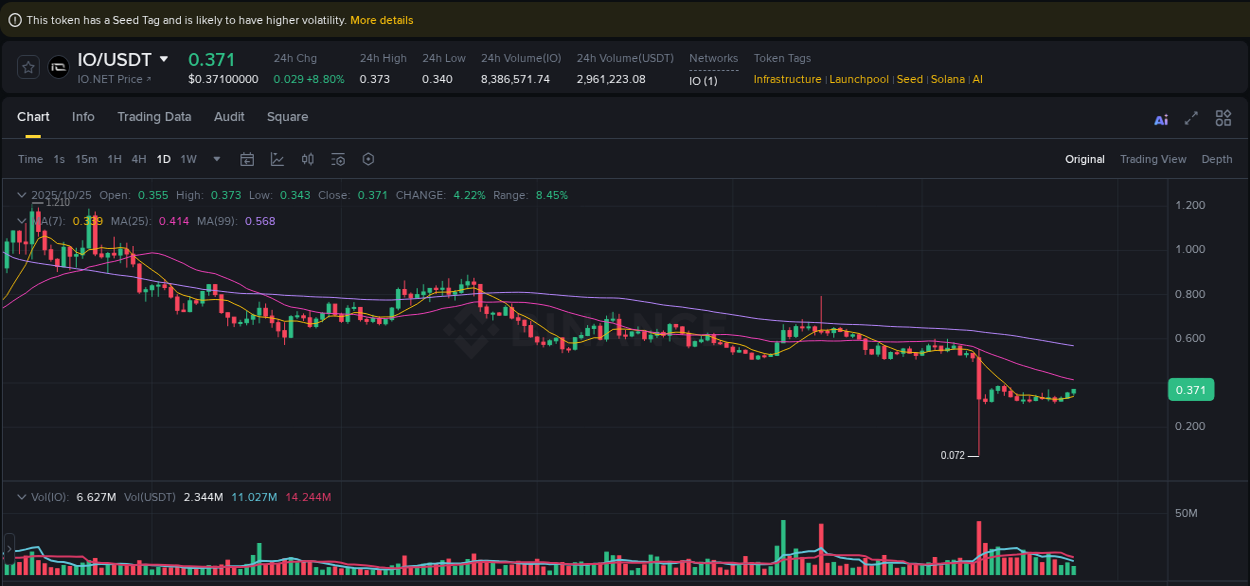This screenshot has width=1250, height=586.
Task: Expand the chart to fullscreen
Action: (1191, 118)
